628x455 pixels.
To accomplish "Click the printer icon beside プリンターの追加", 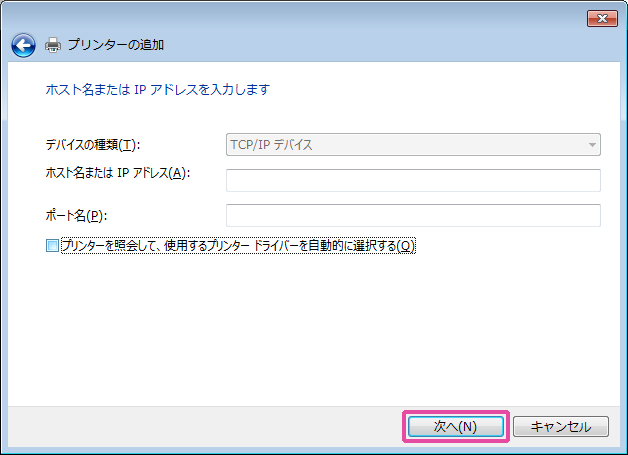I will click(53, 45).
